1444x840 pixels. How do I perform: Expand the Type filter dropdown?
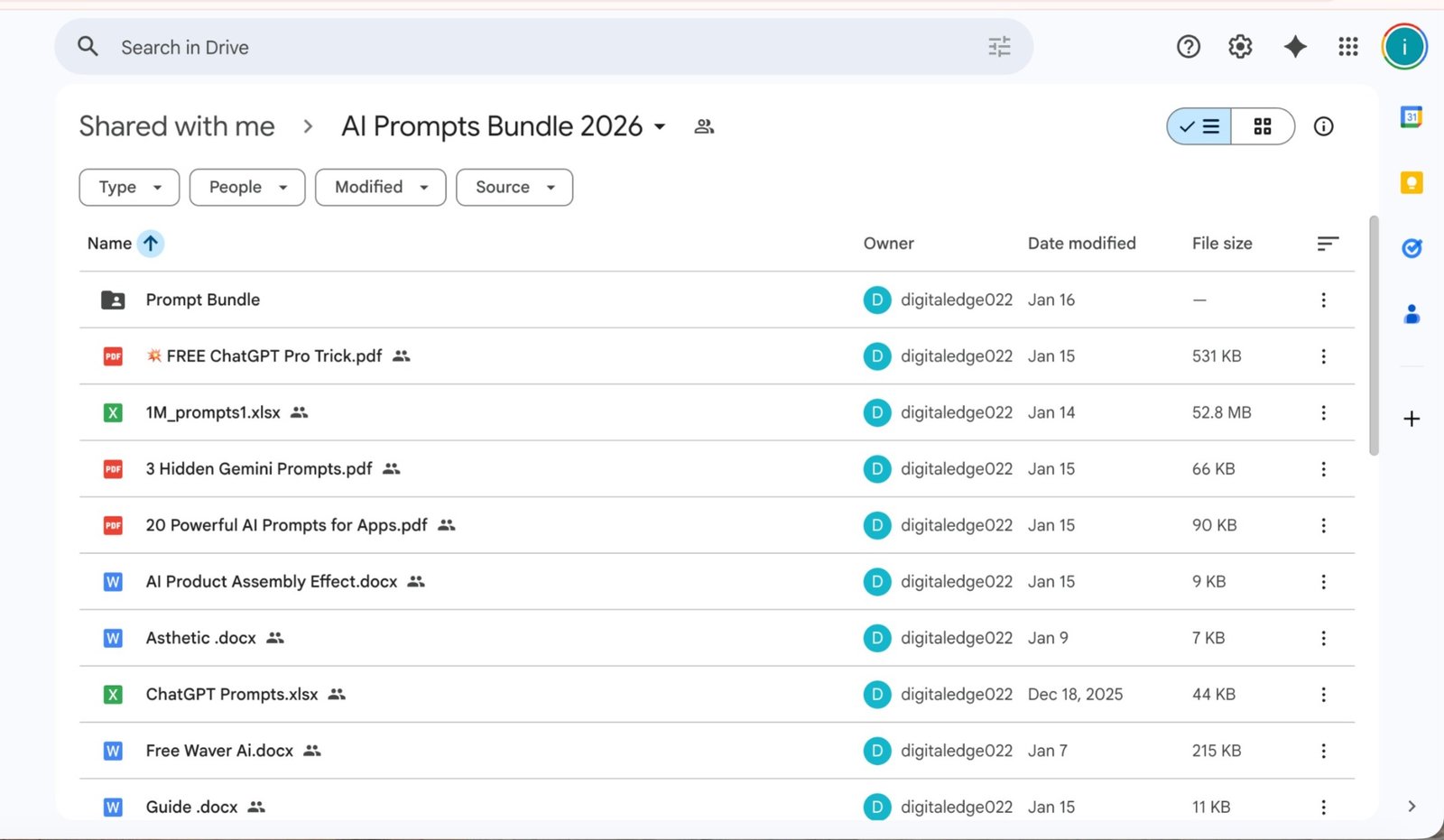(x=129, y=188)
